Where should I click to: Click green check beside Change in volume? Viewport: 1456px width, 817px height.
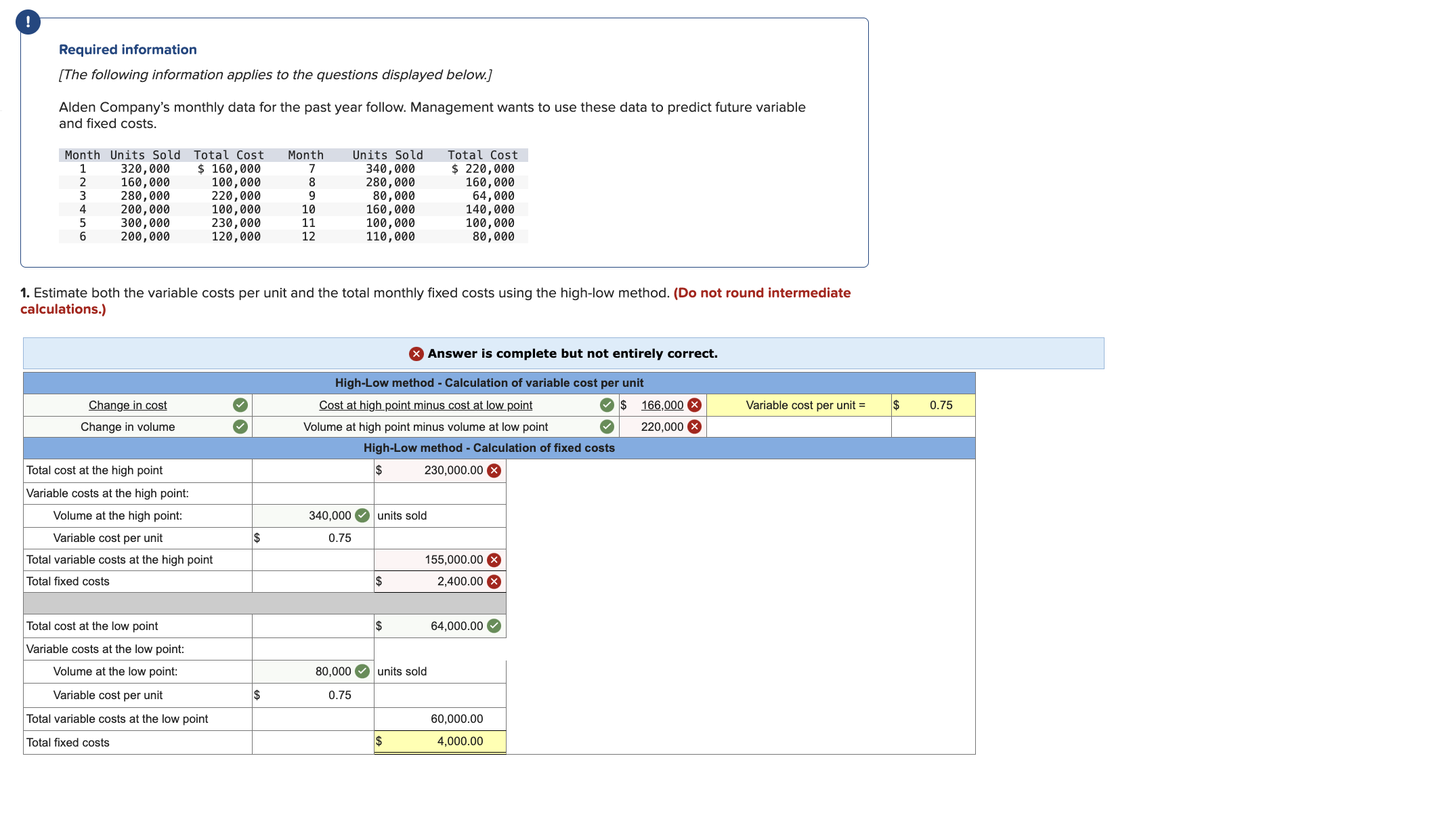tap(240, 427)
